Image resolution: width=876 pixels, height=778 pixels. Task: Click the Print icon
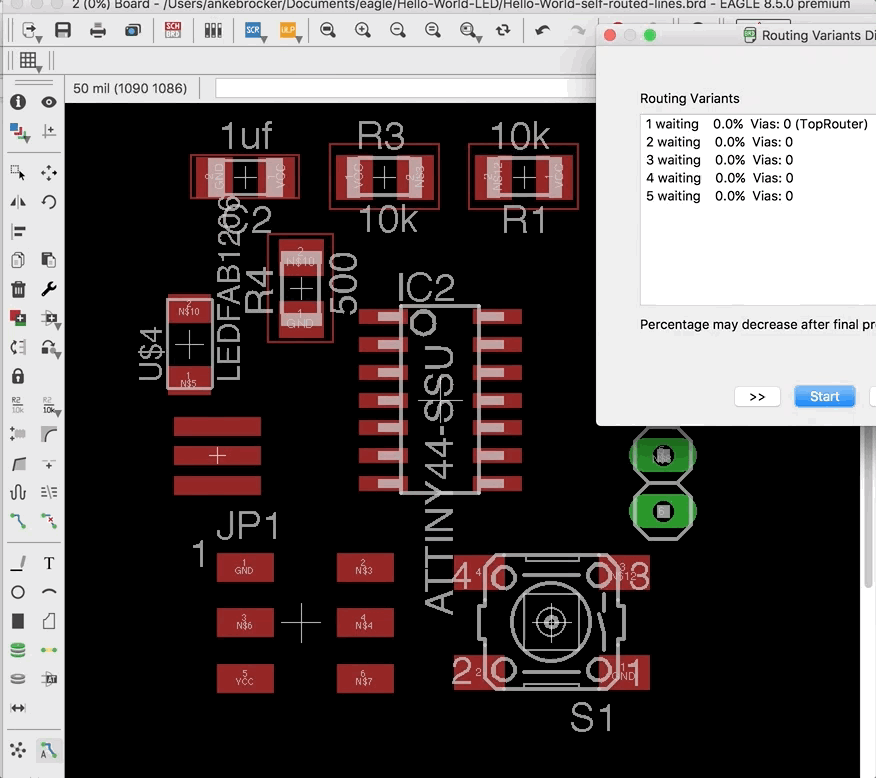(x=98, y=30)
